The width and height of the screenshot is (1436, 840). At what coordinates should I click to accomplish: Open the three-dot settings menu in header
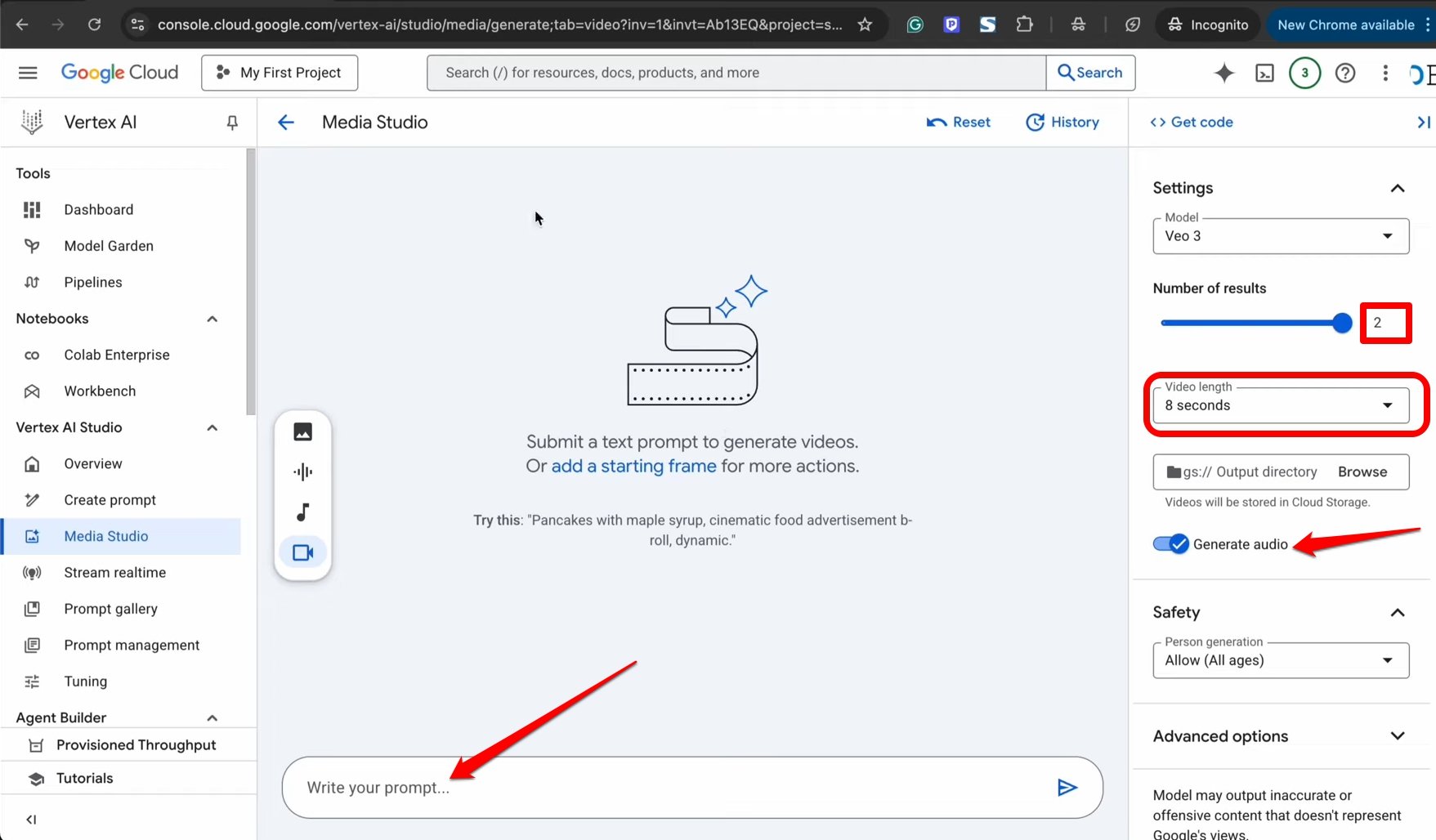point(1385,73)
